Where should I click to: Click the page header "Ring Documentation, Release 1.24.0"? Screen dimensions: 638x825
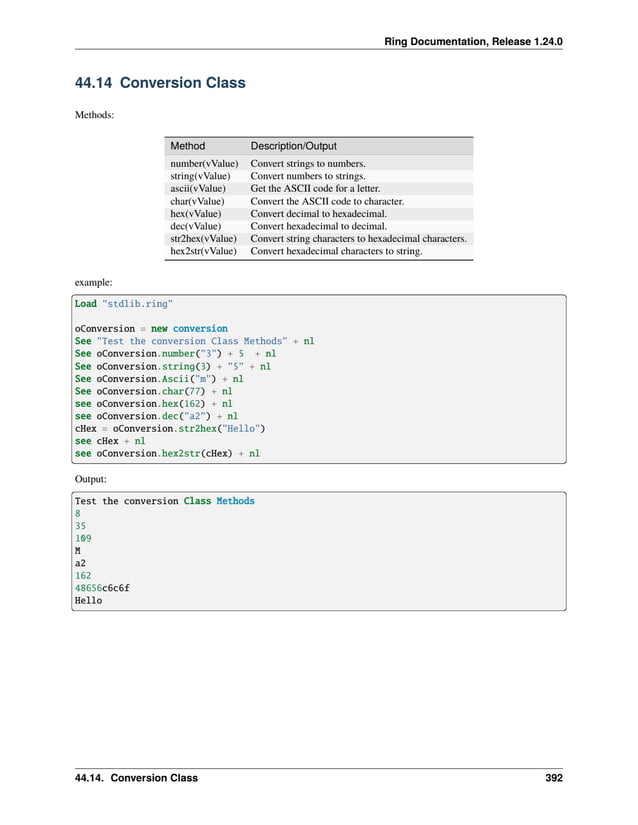click(473, 42)
